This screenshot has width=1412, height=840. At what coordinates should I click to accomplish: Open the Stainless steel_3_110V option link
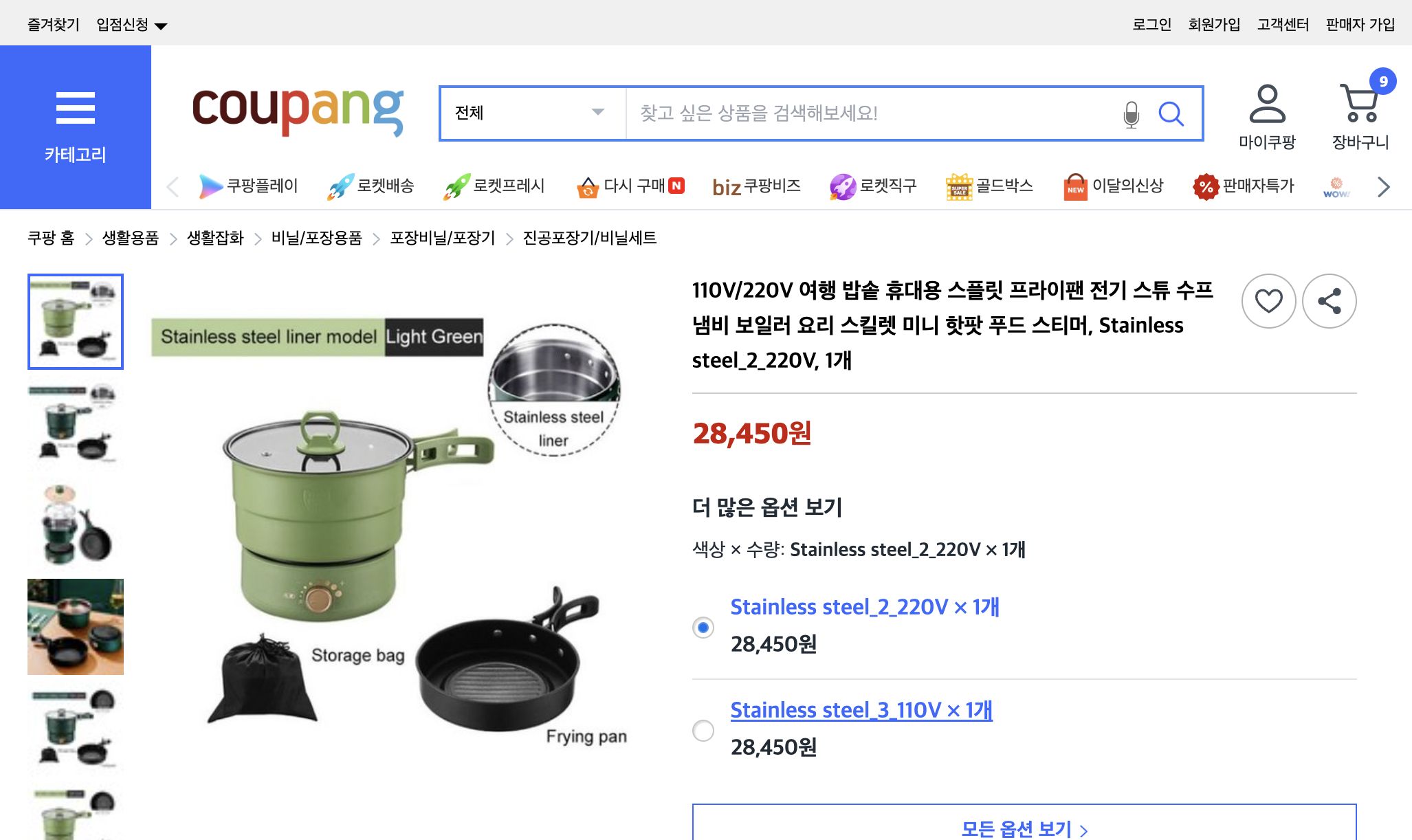click(x=862, y=709)
